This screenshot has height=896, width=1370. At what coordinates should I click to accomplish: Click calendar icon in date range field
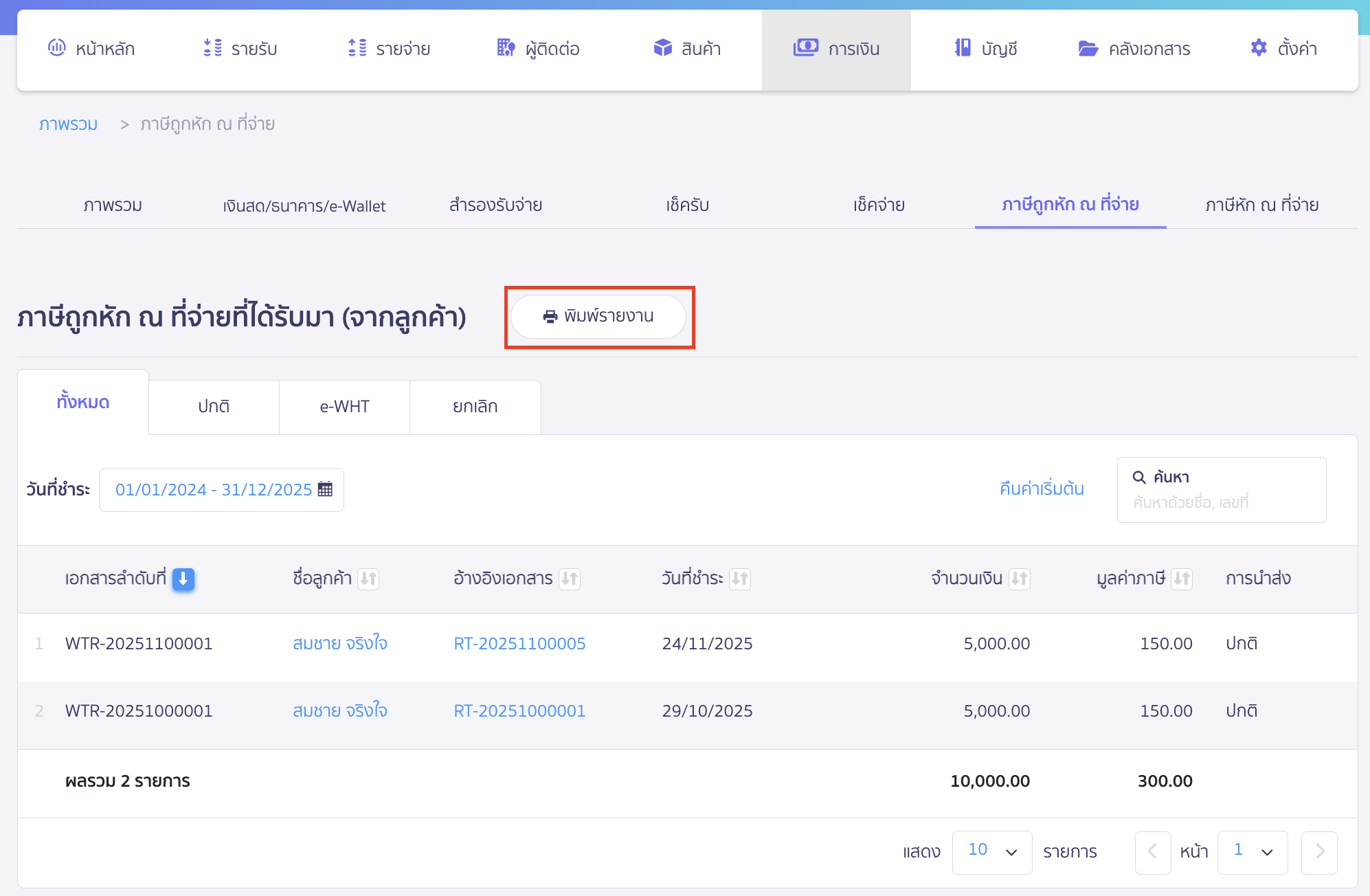coord(326,489)
